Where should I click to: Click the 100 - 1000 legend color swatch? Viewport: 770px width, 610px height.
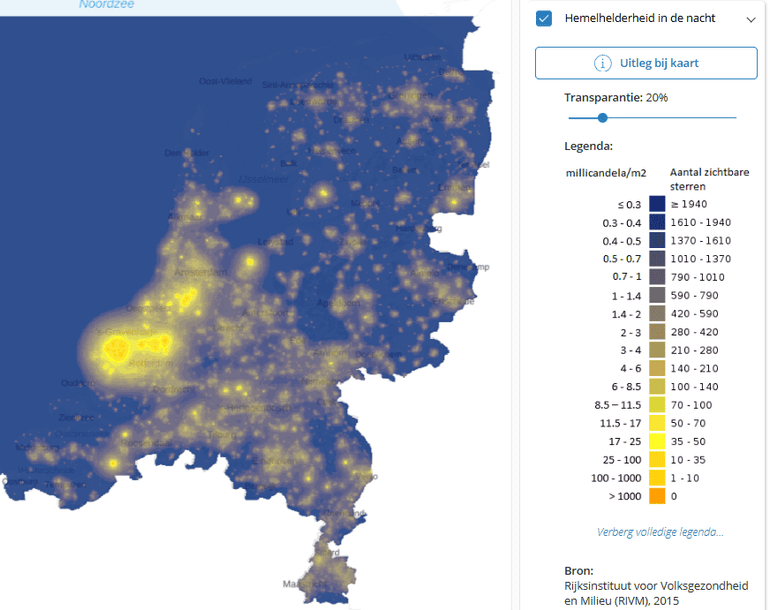click(x=657, y=478)
